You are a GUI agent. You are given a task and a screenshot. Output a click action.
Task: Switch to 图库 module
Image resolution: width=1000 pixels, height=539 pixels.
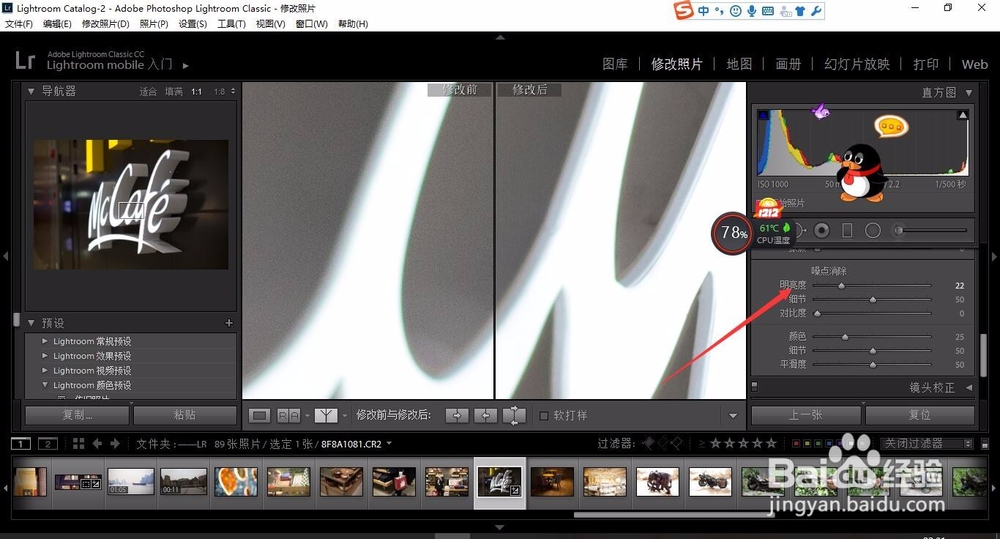tap(615, 64)
